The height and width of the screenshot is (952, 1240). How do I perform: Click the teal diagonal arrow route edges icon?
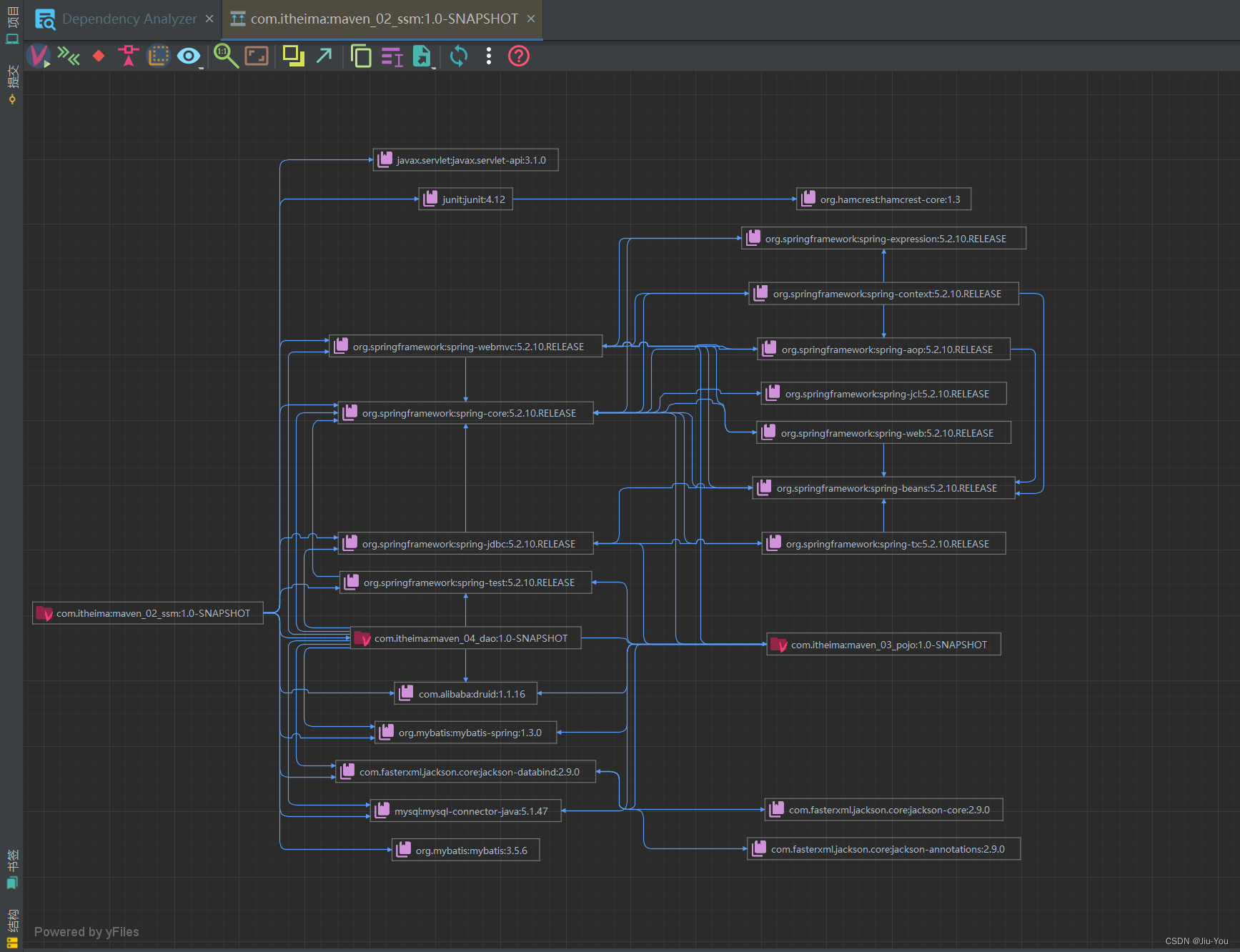point(324,56)
